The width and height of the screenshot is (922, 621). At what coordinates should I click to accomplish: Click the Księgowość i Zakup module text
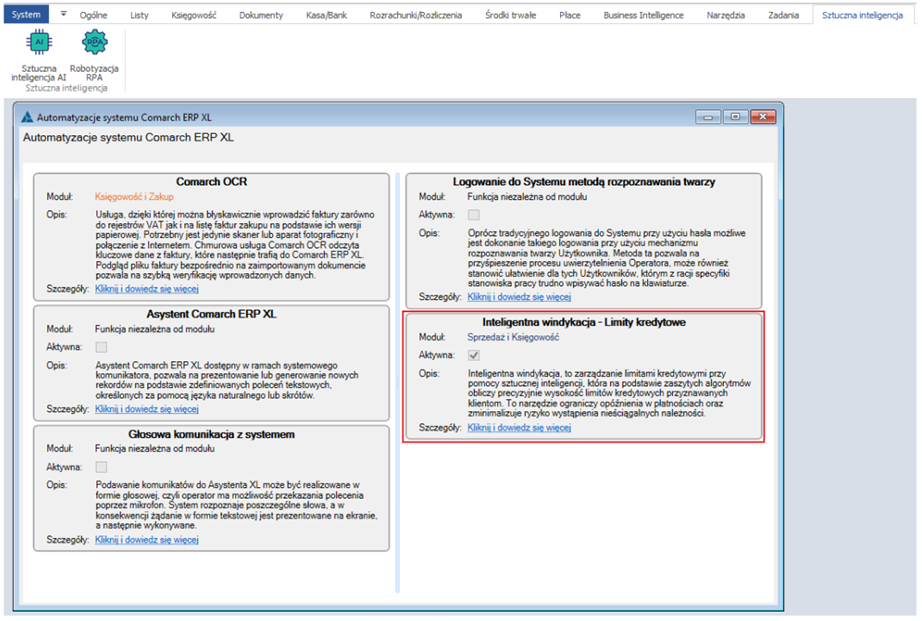134,197
